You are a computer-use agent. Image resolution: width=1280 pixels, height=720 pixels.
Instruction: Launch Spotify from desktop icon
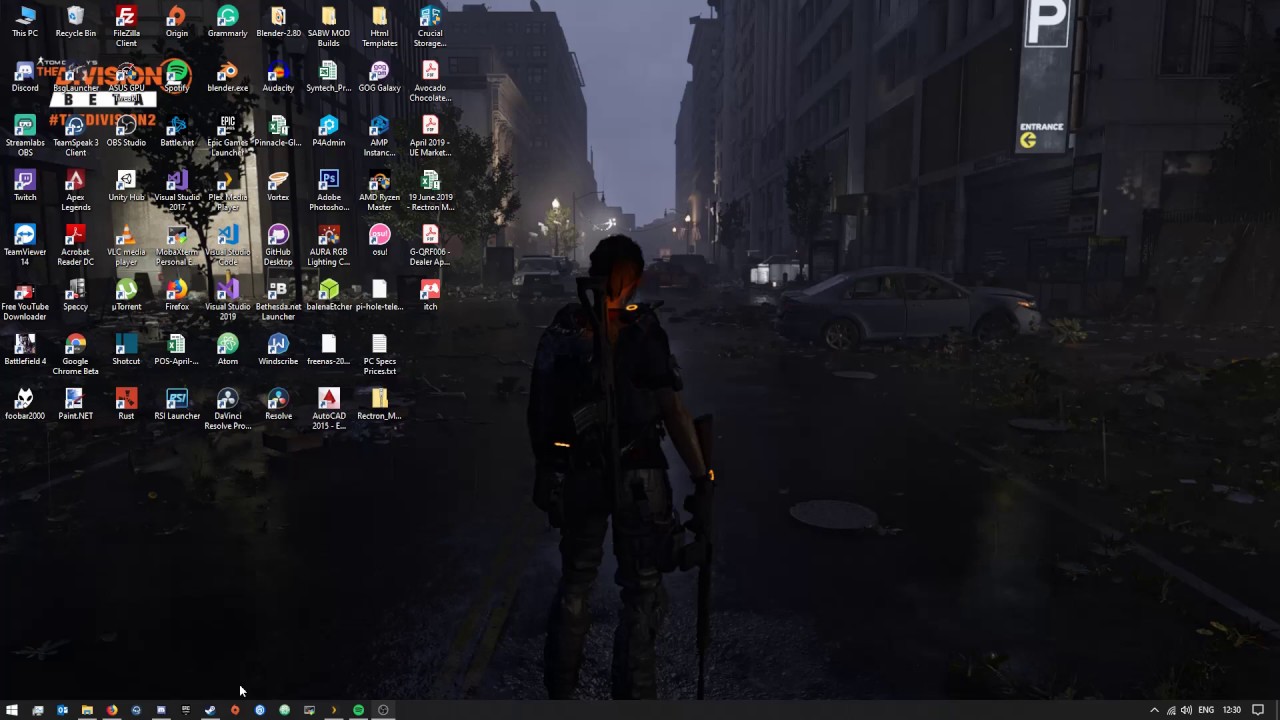177,77
